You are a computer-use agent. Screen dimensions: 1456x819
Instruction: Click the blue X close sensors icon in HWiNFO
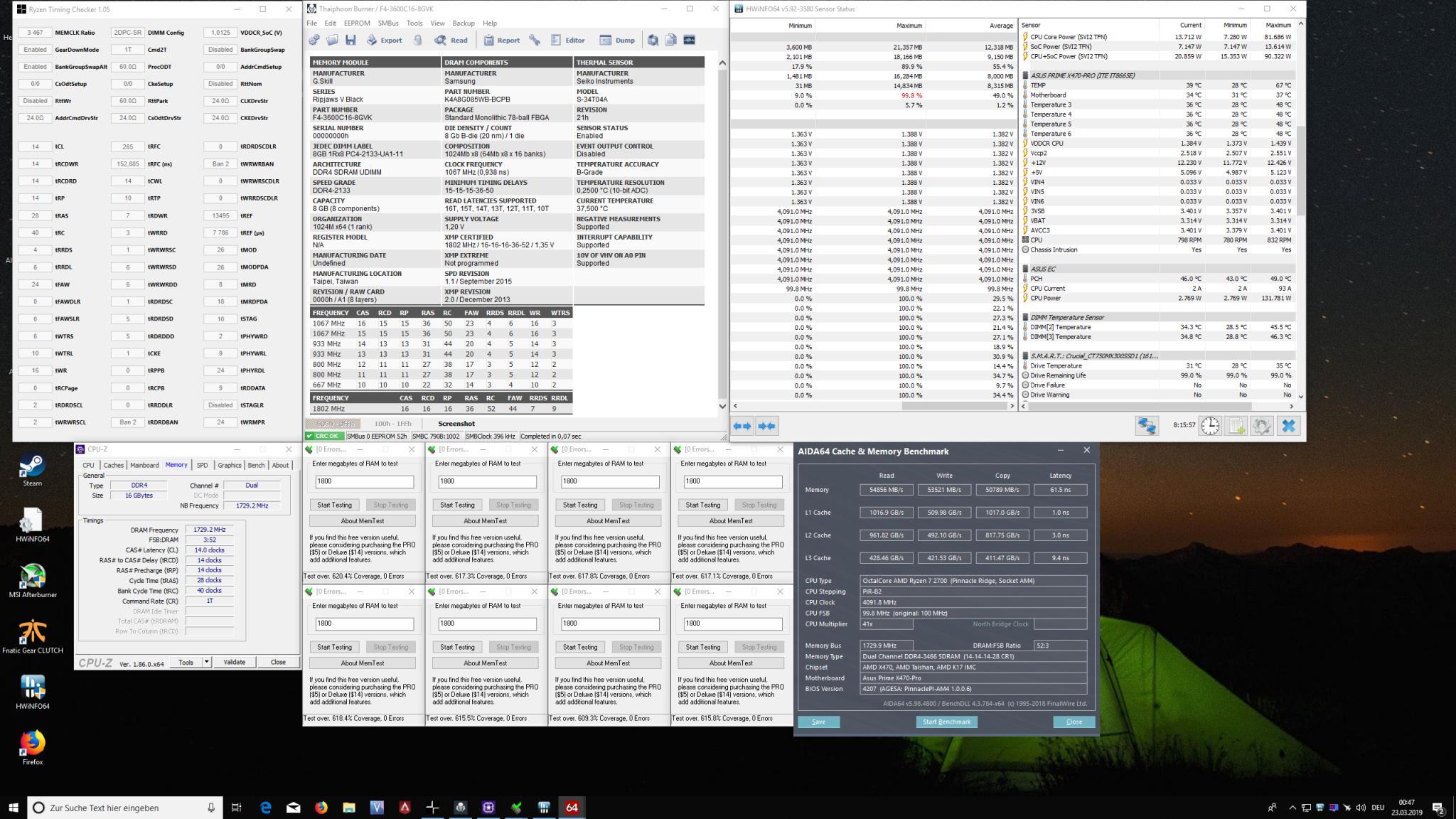1288,426
